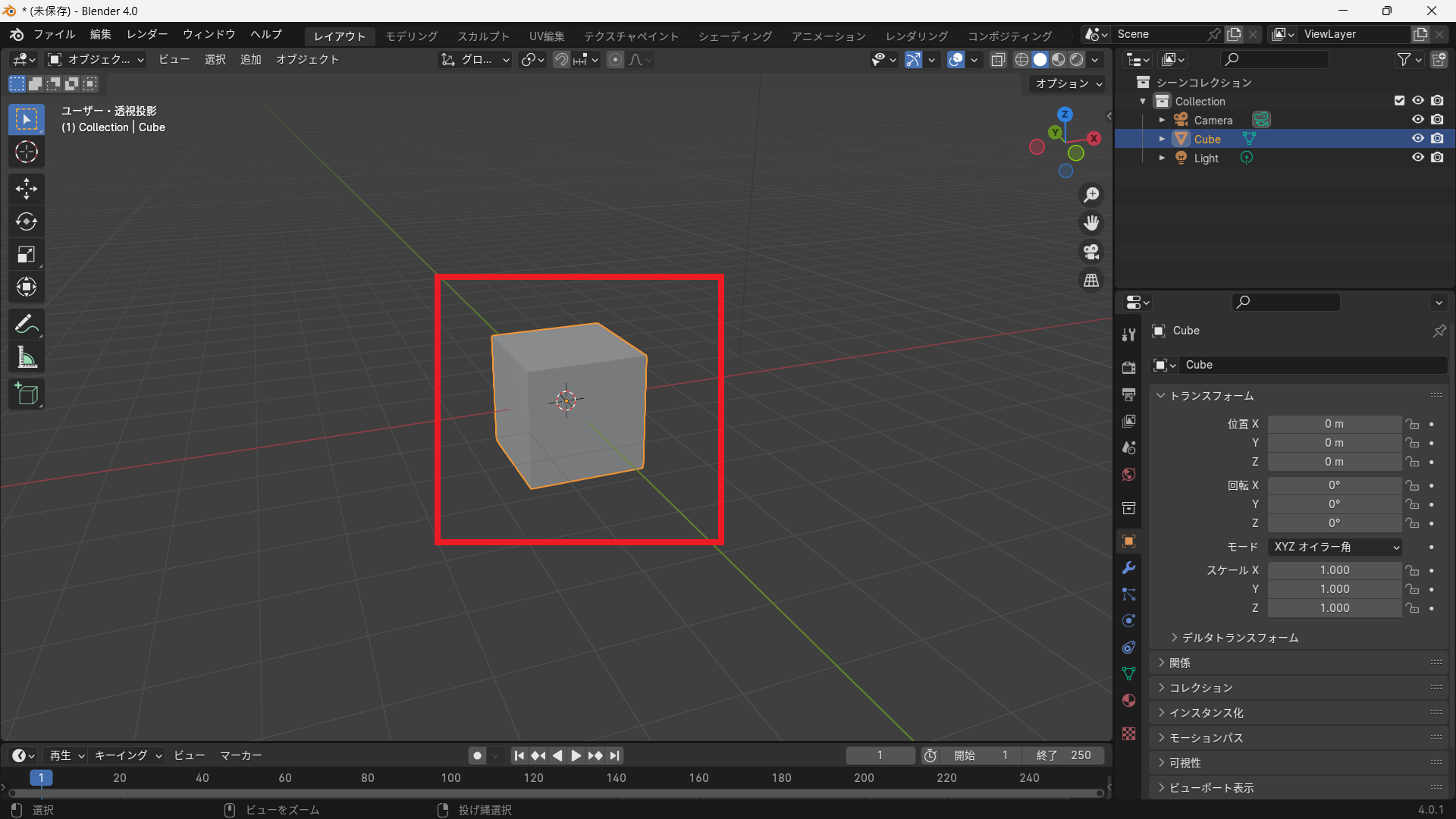
Task: Click the スケール X value field
Action: [x=1334, y=570]
